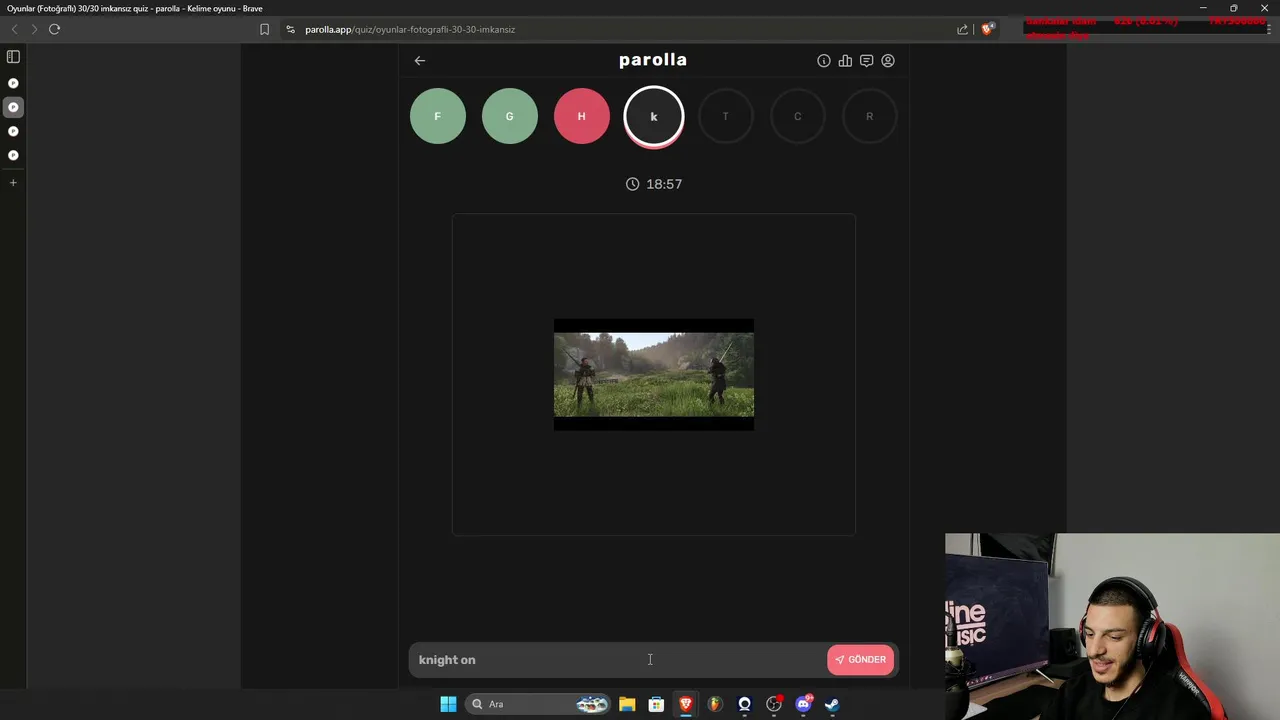The height and width of the screenshot is (720, 1280).
Task: Go back with parolla's left arrow
Action: (420, 60)
